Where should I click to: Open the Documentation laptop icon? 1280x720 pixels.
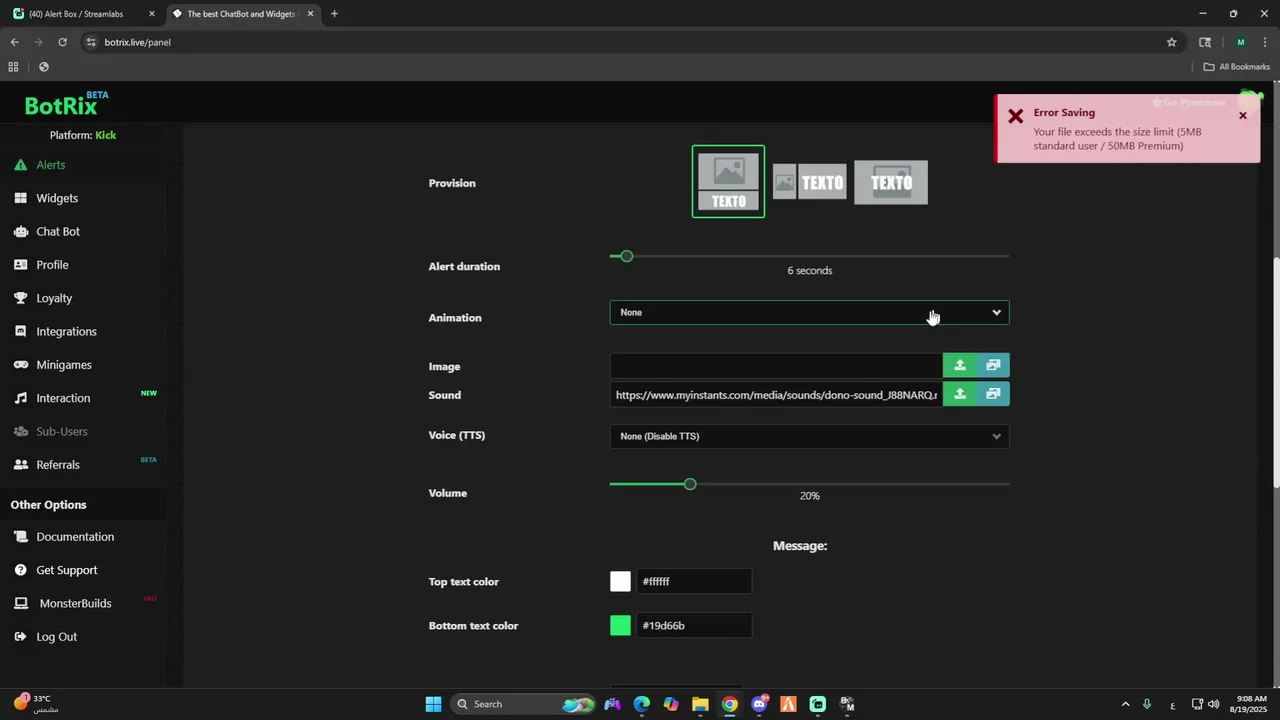pyautogui.click(x=20, y=537)
